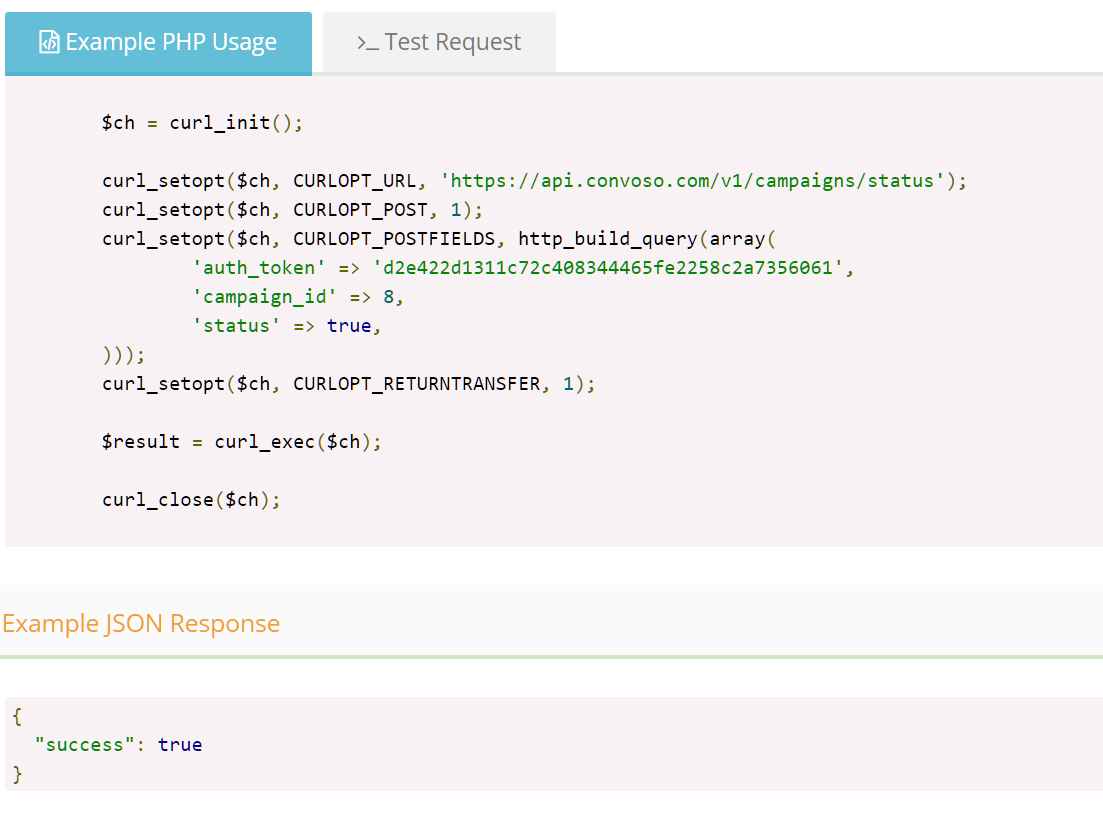Click the CURLOPT_RETURNTRANSFER line
The height and width of the screenshot is (823, 1103).
348,384
